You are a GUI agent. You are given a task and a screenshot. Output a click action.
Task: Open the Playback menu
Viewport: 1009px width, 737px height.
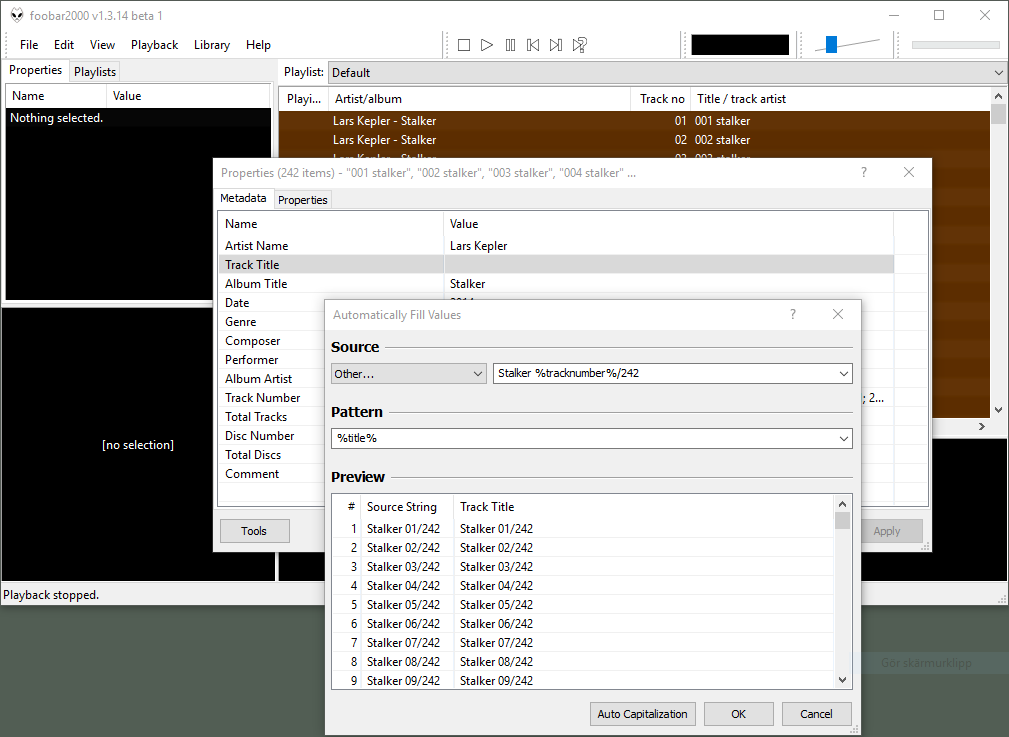tap(154, 45)
